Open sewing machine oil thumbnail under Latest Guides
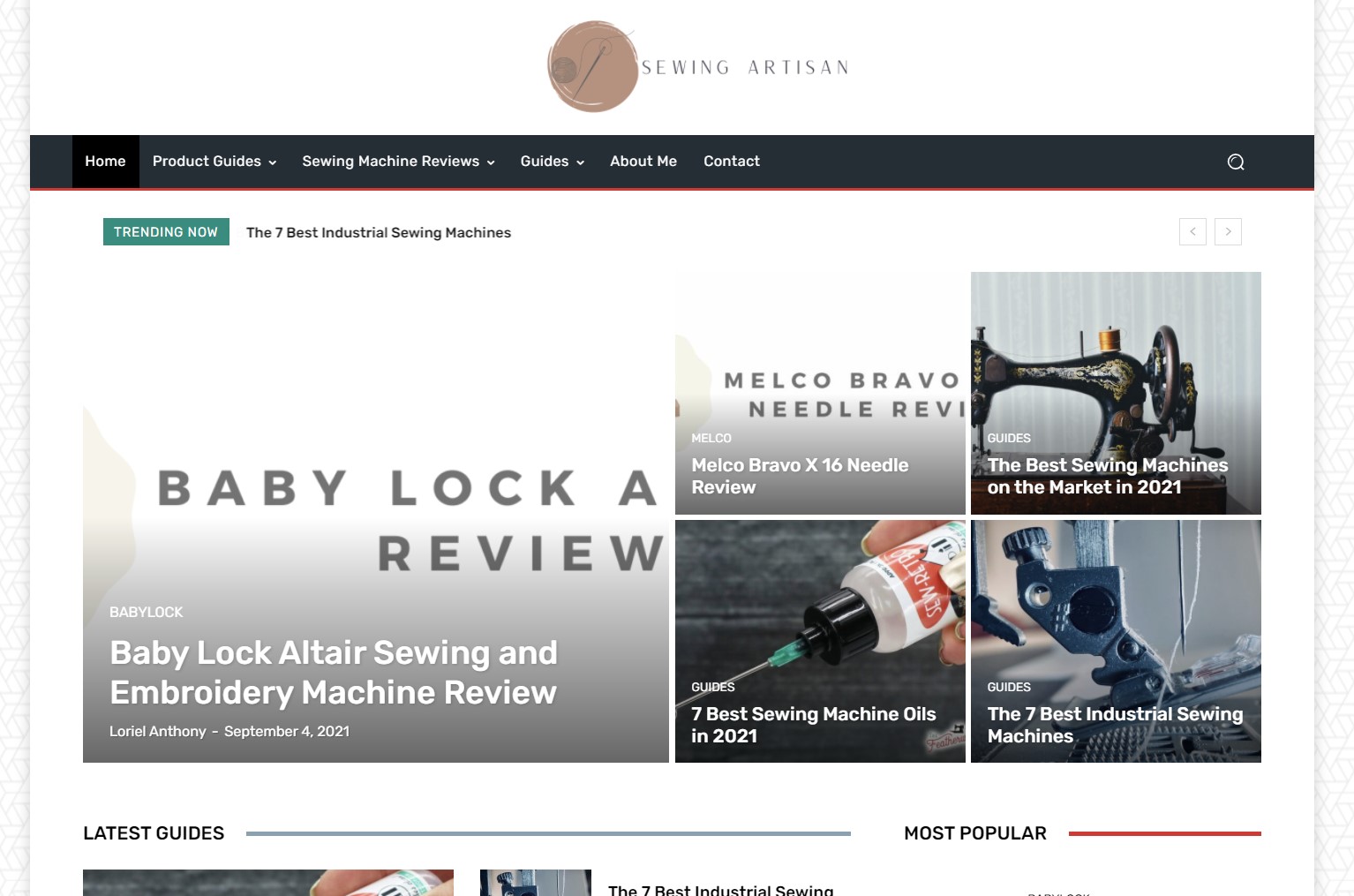 click(268, 883)
